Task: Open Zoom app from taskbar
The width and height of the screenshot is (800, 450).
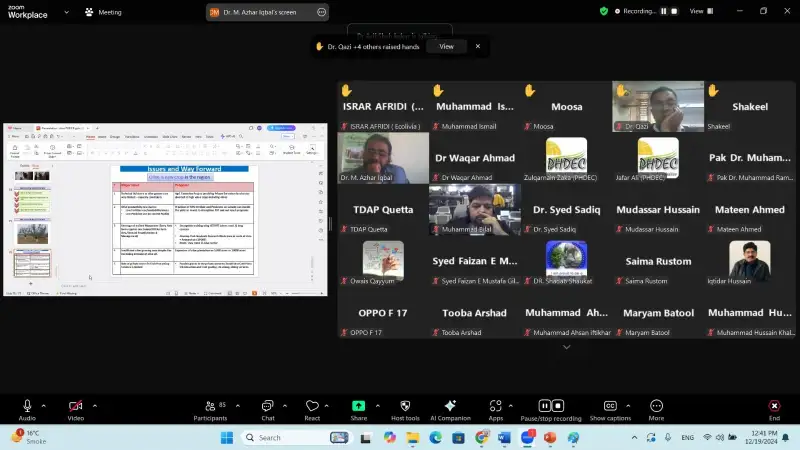Action: (528, 437)
